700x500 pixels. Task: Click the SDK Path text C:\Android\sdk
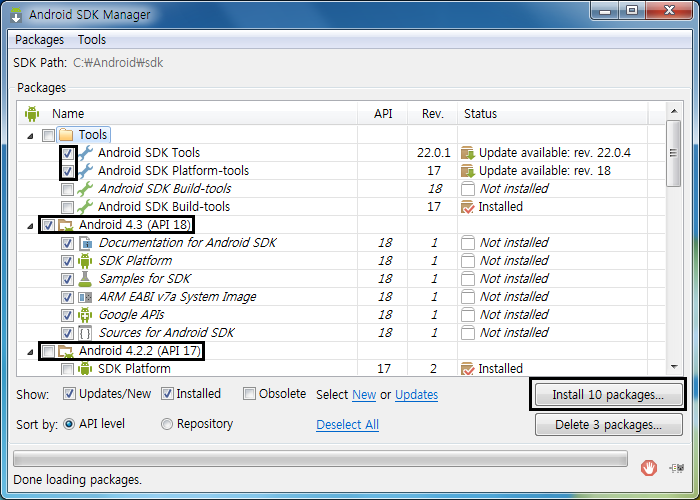point(118,62)
